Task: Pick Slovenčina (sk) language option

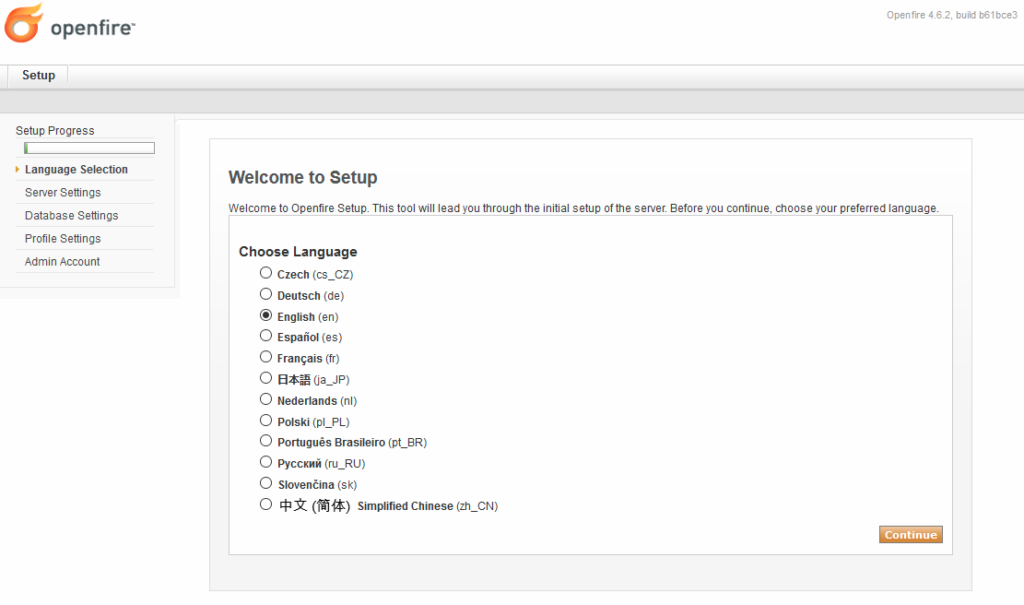Action: pyautogui.click(x=266, y=483)
